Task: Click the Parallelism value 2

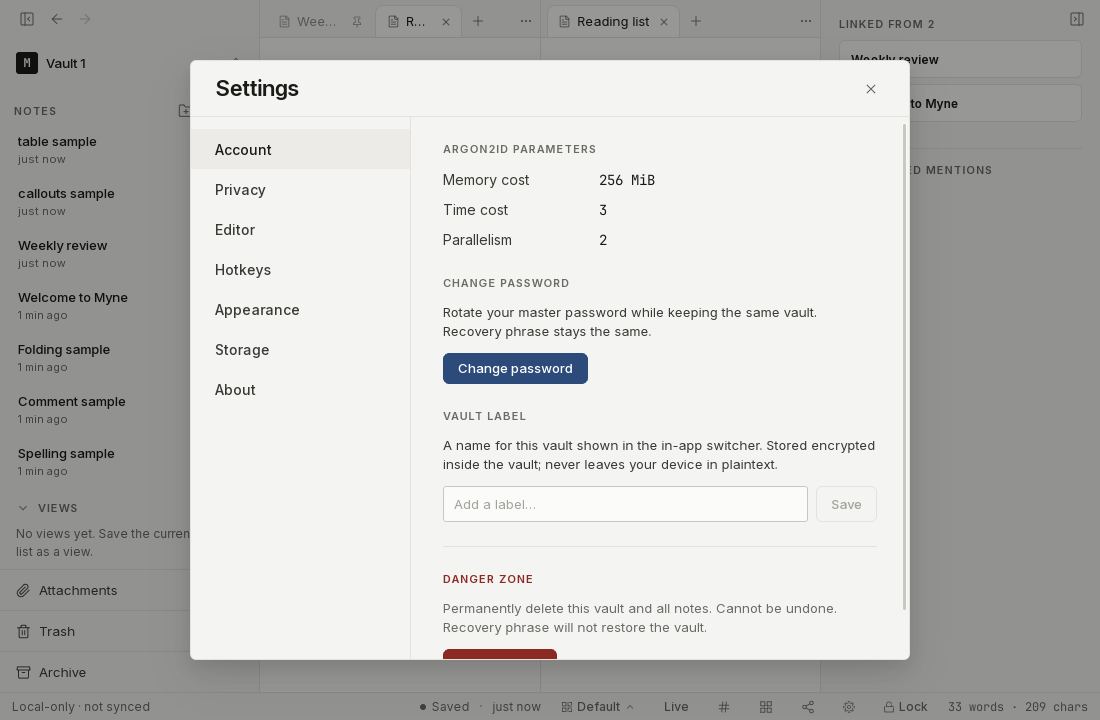Action: pyautogui.click(x=603, y=240)
